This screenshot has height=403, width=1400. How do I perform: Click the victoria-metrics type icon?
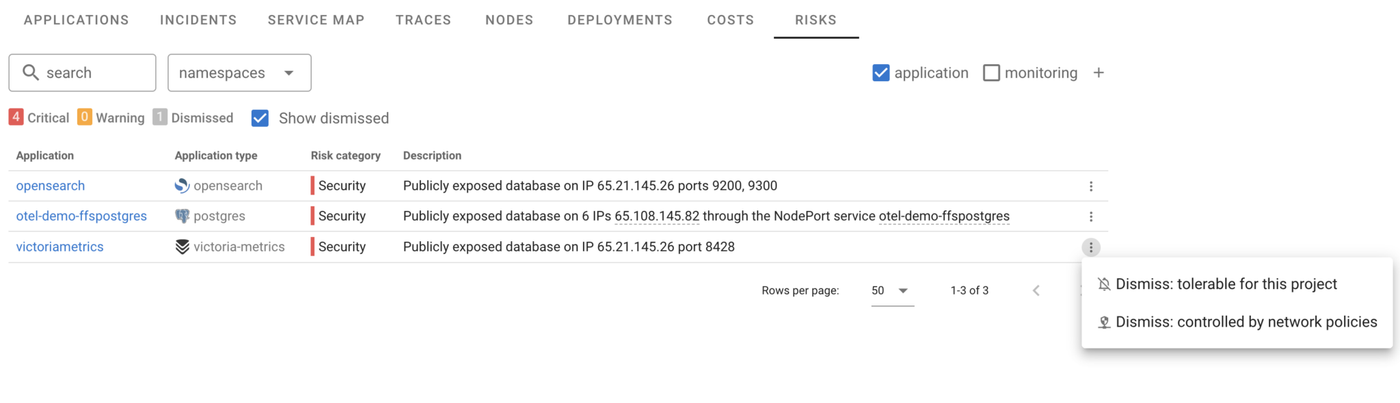[x=182, y=247]
